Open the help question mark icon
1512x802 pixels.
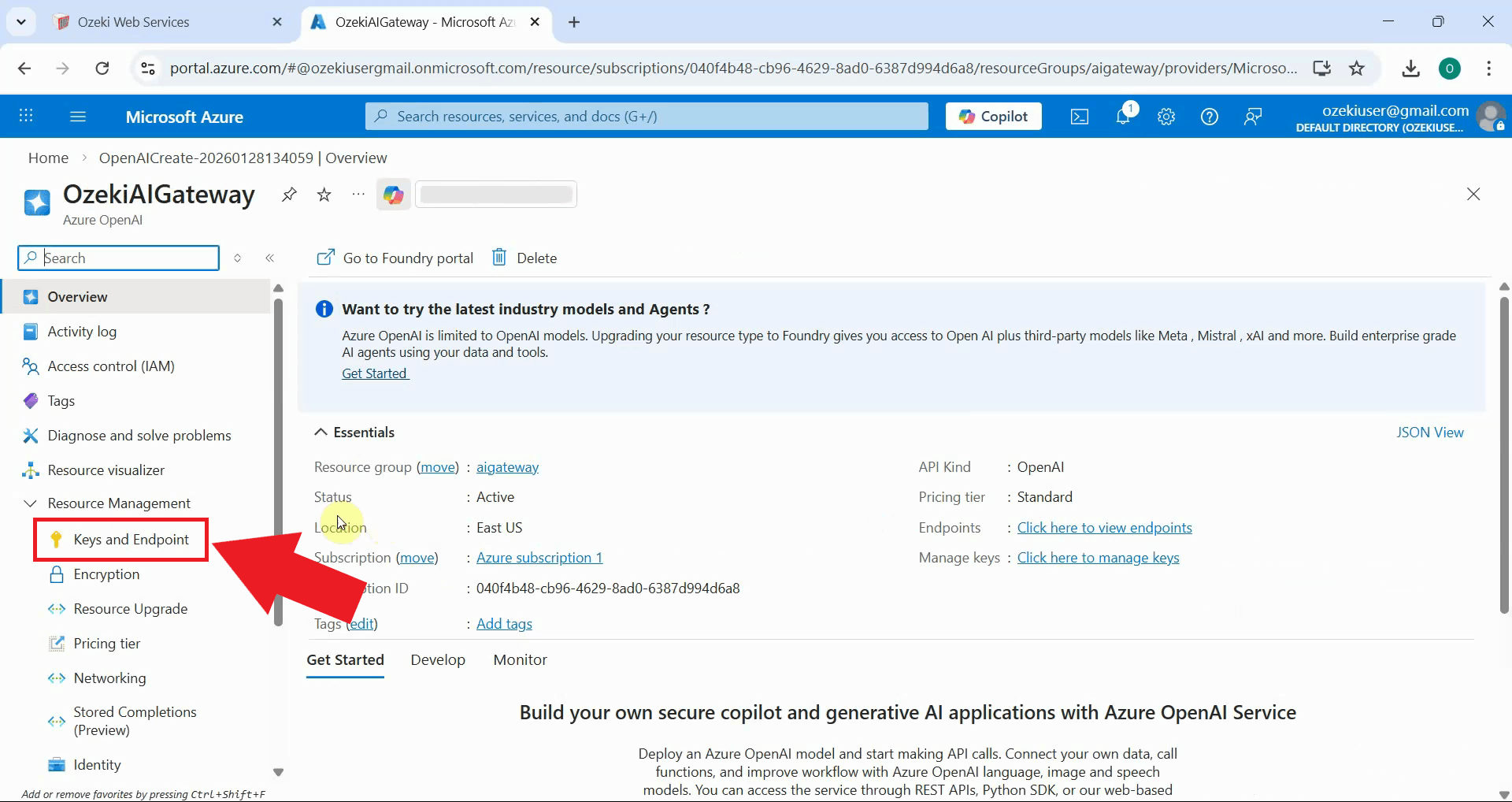tap(1210, 117)
